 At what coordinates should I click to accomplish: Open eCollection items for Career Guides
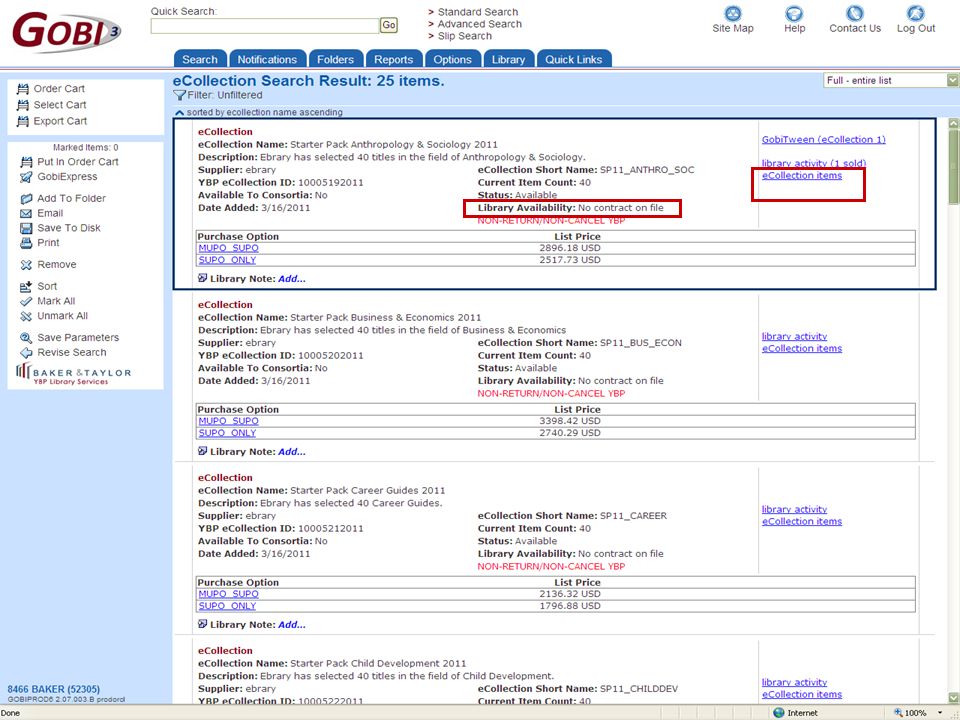(x=802, y=522)
